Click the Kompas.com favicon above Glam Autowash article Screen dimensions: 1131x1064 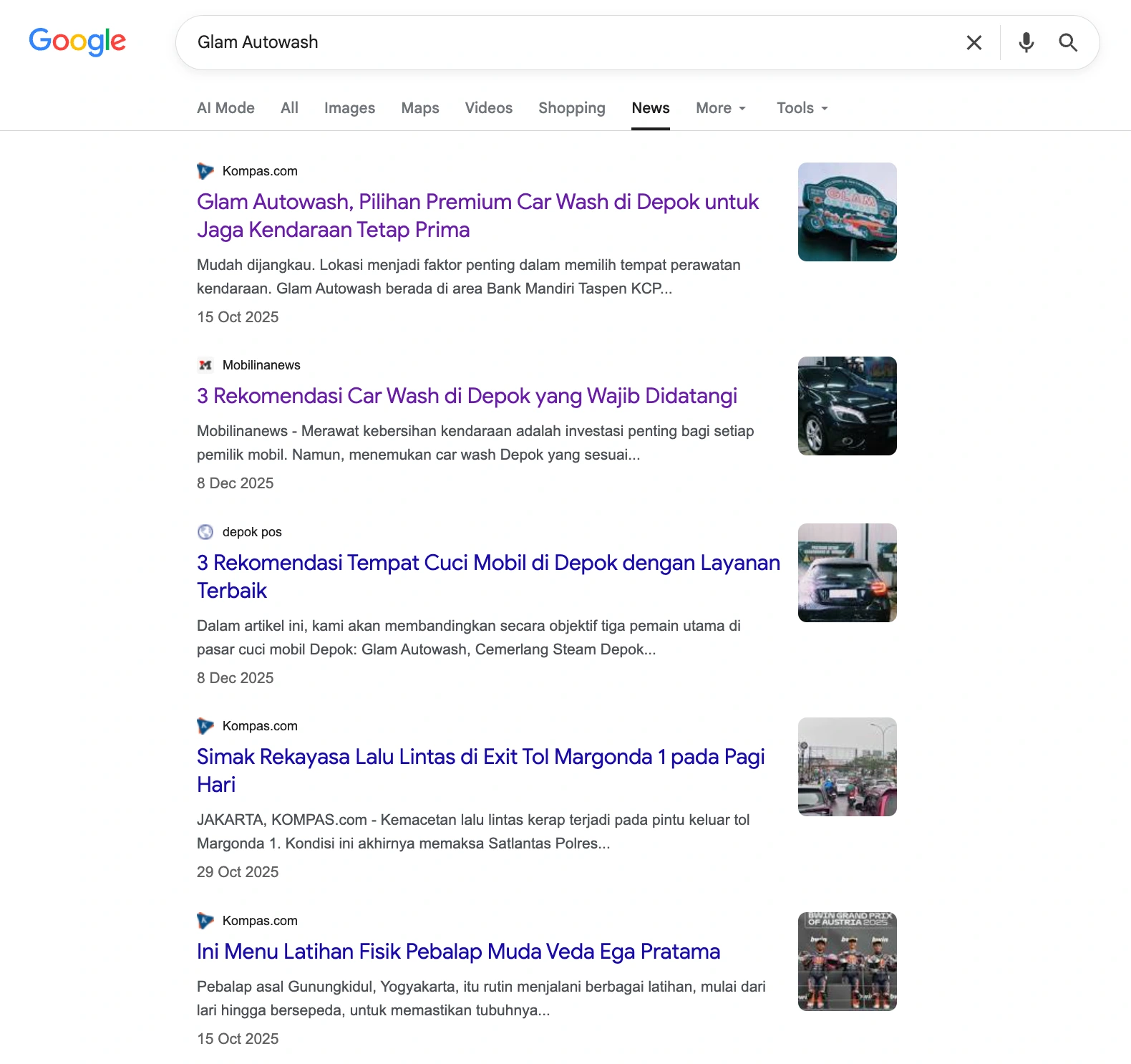[205, 171]
